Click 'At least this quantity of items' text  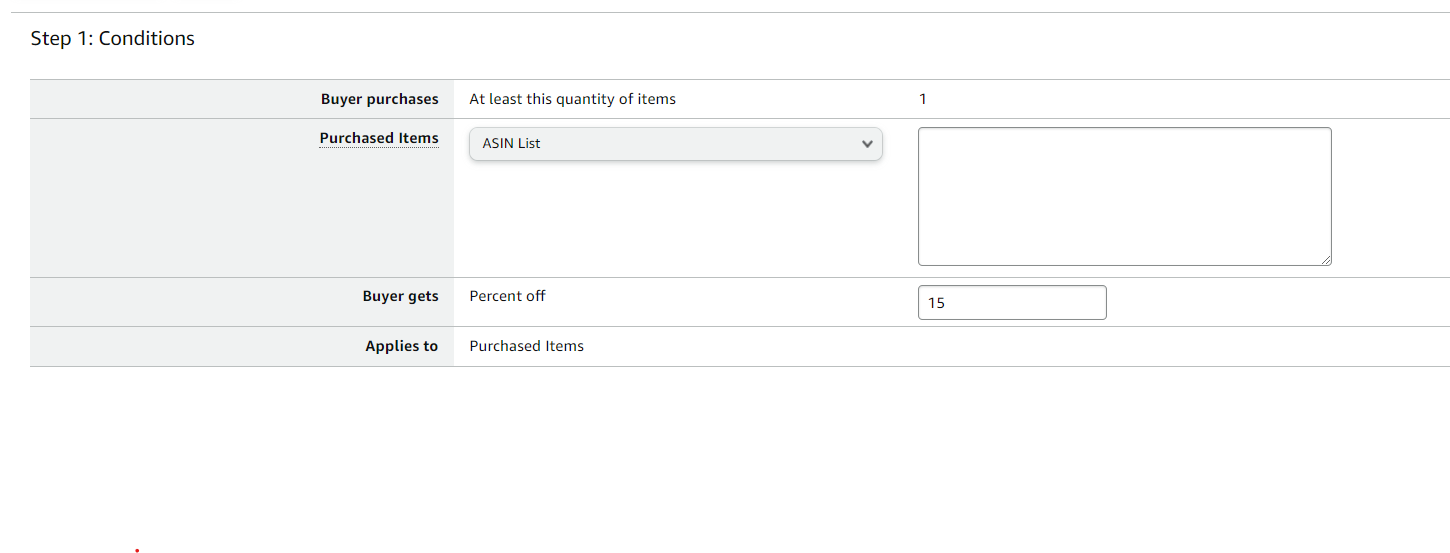click(572, 99)
